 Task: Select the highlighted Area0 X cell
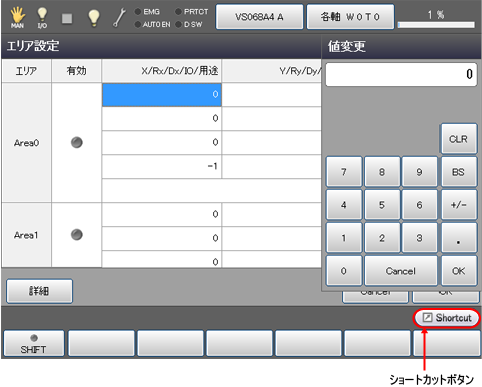point(162,95)
